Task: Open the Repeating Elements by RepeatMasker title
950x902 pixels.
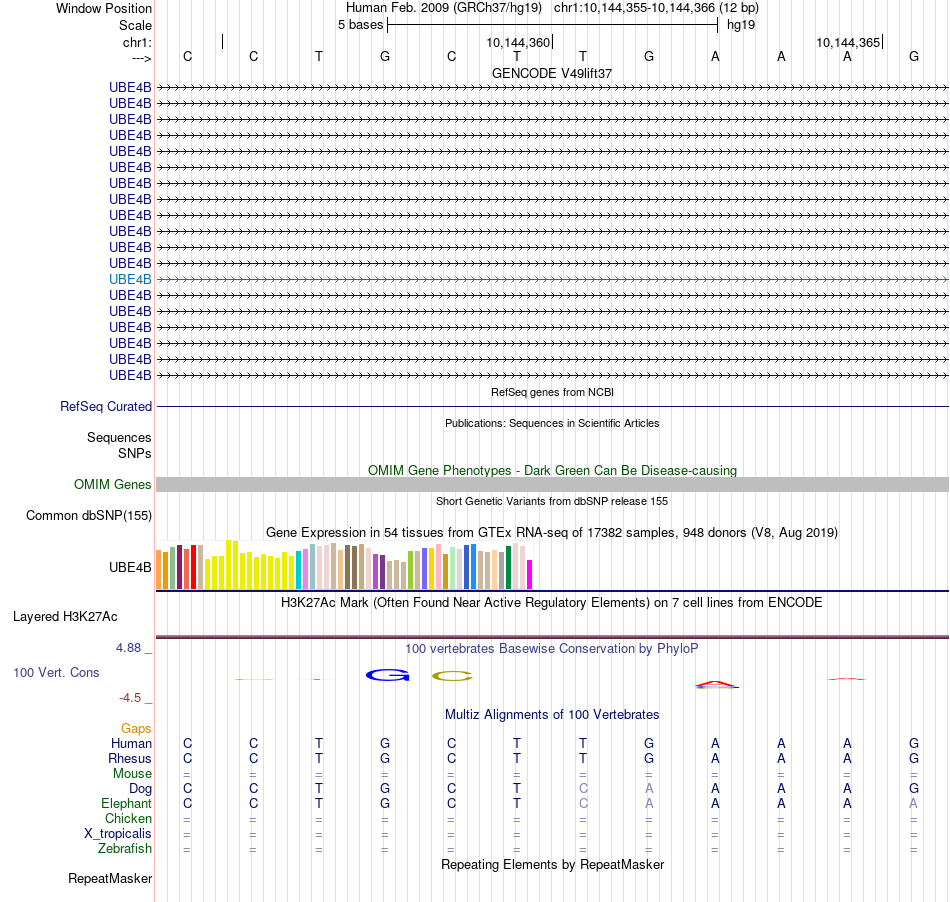Action: (552, 864)
